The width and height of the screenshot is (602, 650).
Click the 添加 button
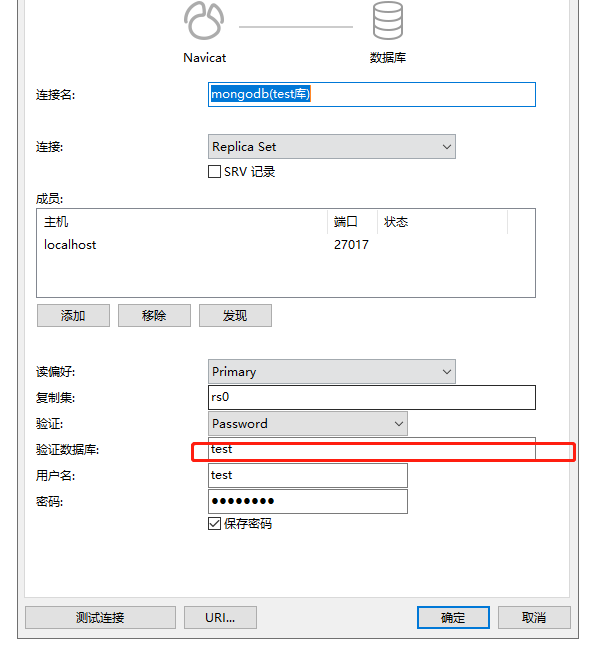point(73,315)
